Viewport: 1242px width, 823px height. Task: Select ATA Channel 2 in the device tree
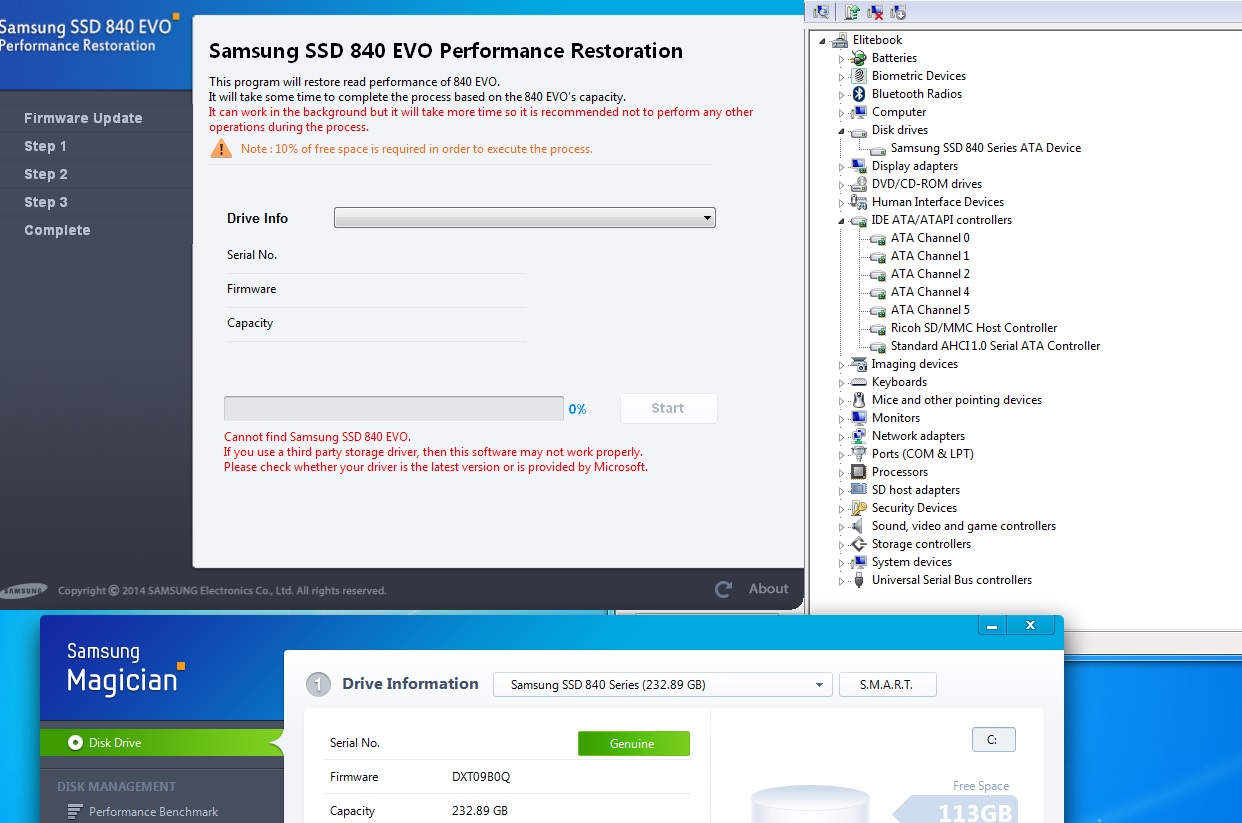point(930,274)
